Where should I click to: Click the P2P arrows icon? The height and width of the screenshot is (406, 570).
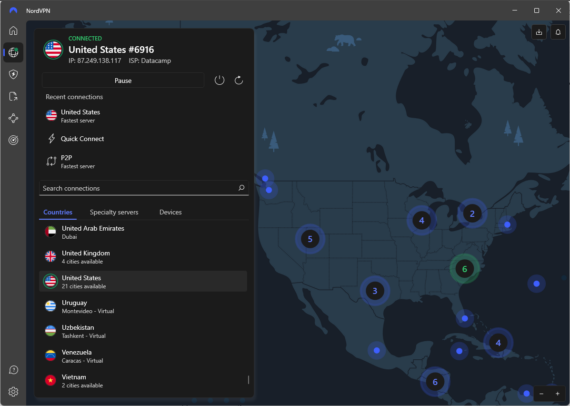51,161
